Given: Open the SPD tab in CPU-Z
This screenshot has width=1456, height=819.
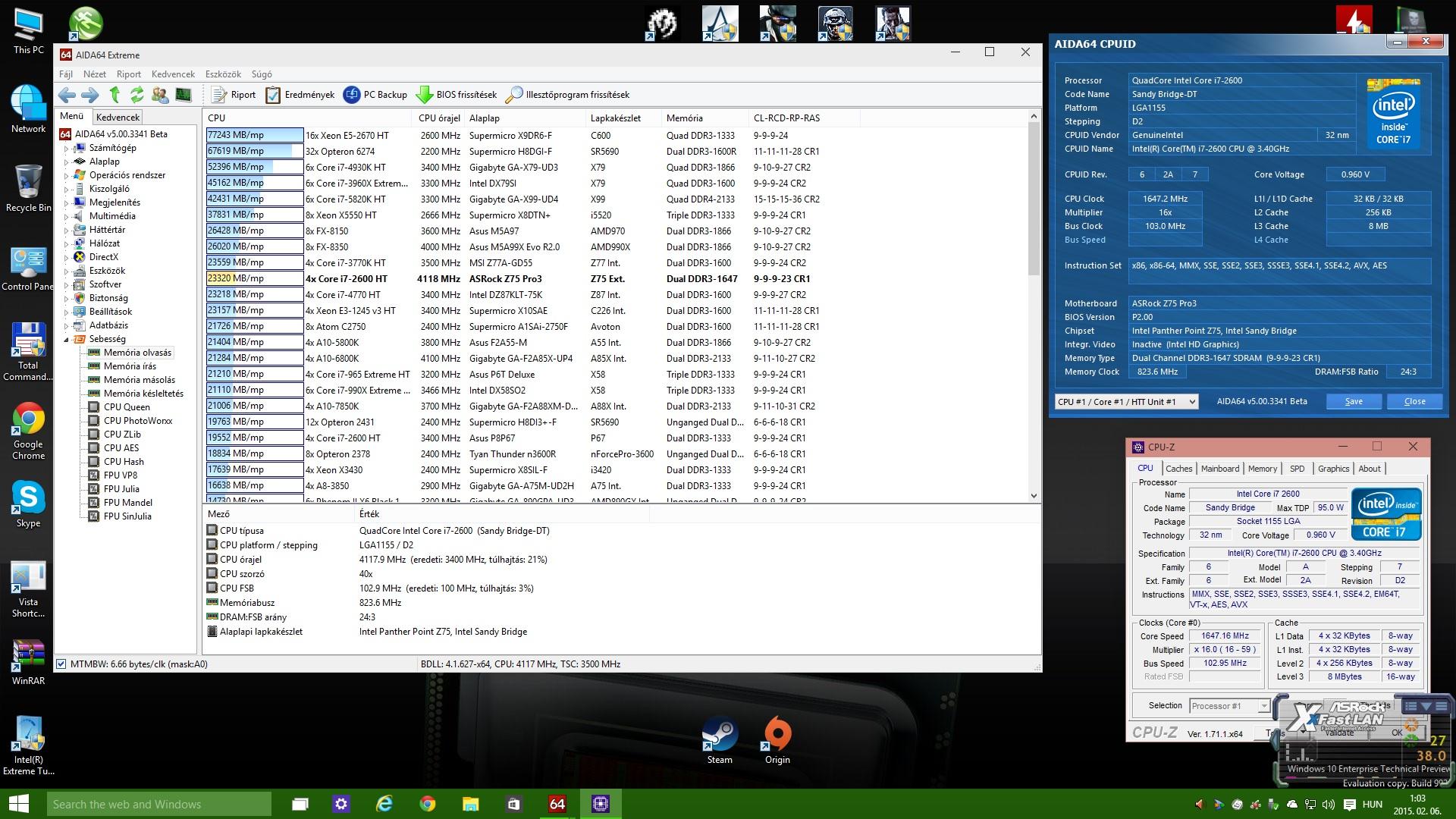Looking at the screenshot, I should (1298, 469).
